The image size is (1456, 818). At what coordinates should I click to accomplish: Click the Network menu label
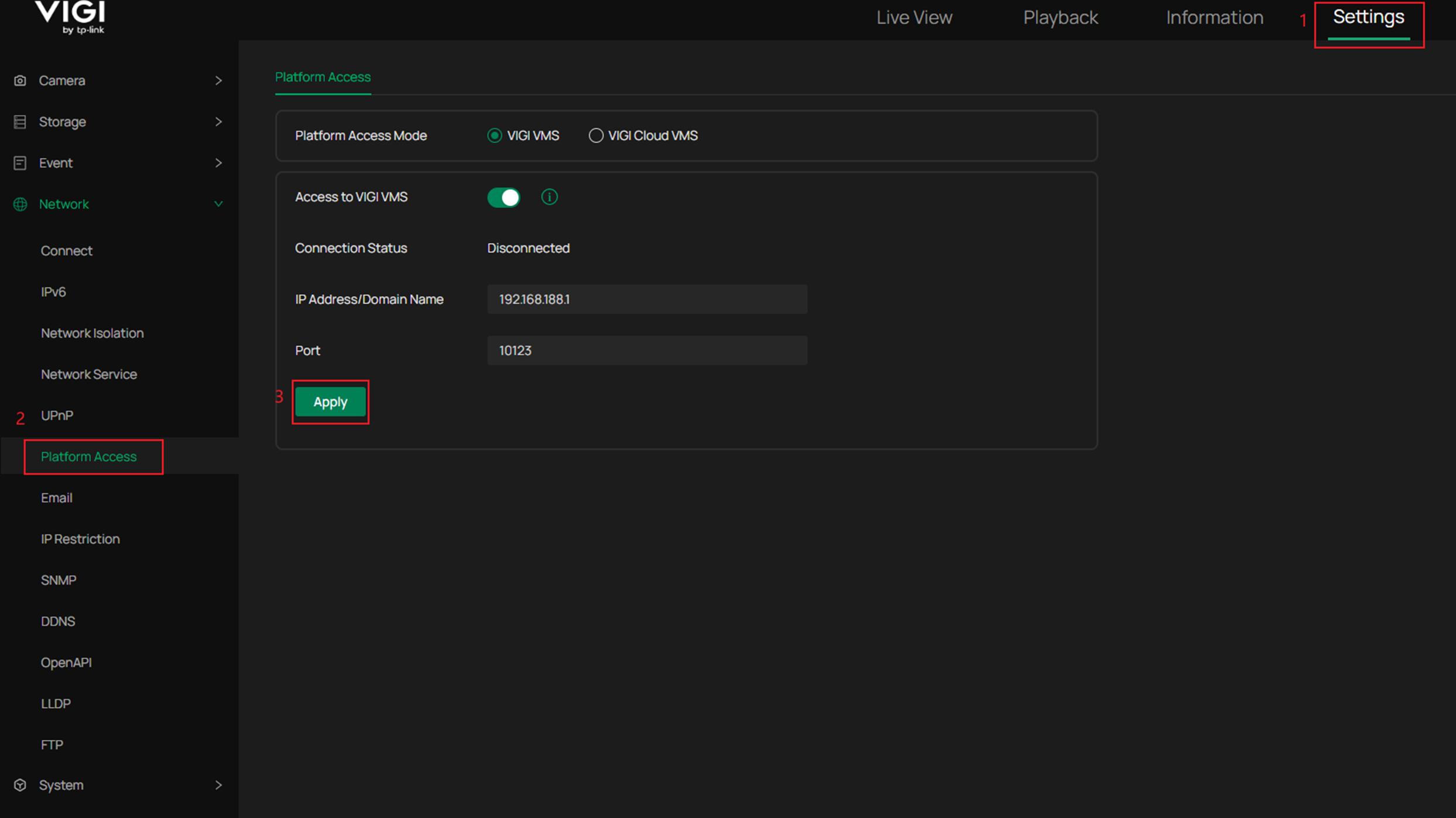click(x=64, y=204)
